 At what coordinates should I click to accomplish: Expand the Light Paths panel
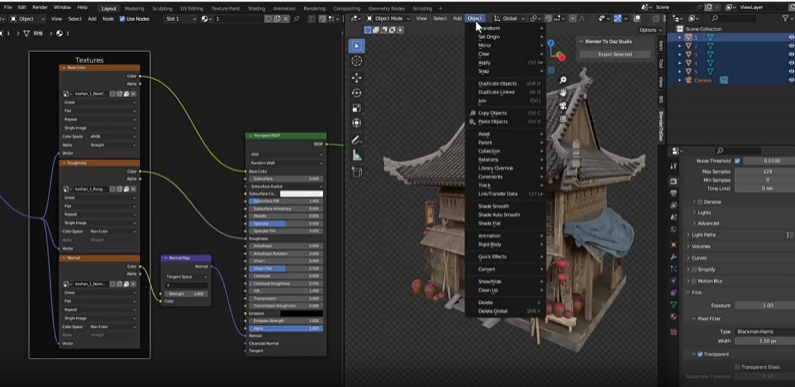[x=704, y=235]
